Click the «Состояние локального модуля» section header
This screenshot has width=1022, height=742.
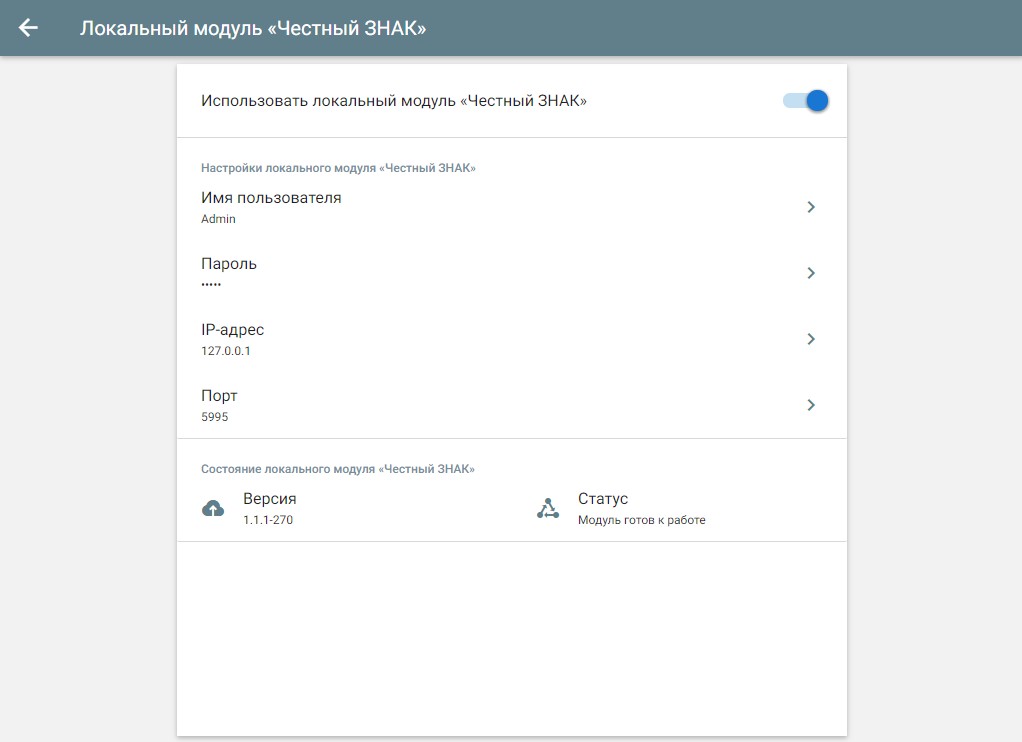pos(338,469)
